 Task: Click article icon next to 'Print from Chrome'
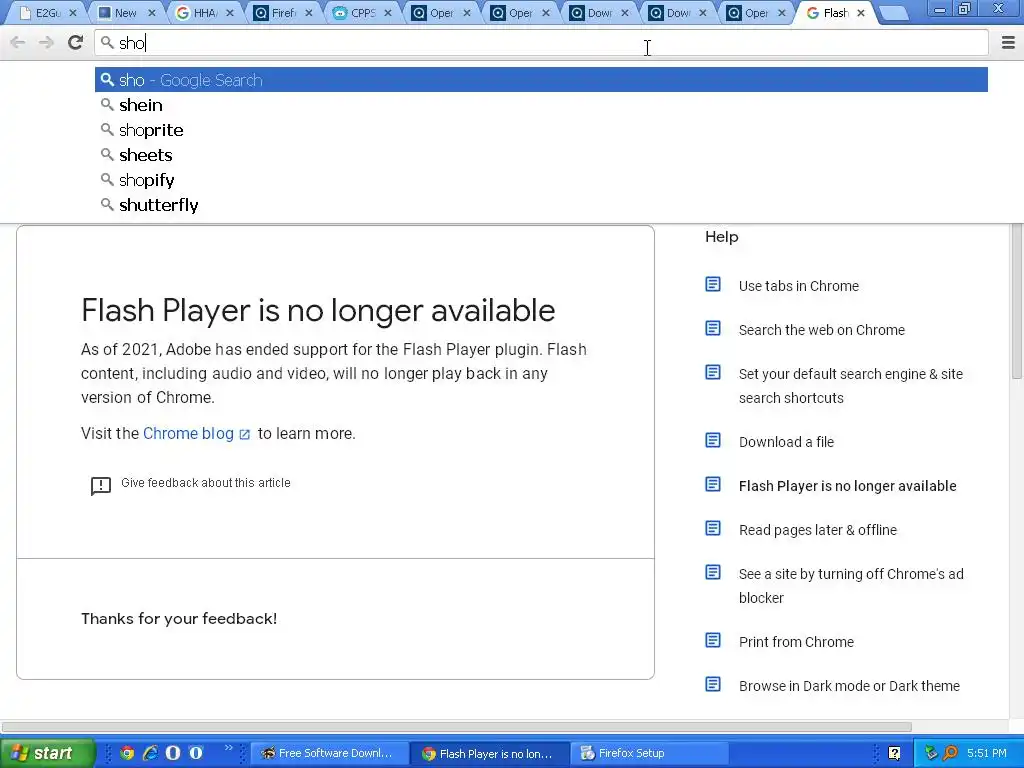point(713,640)
